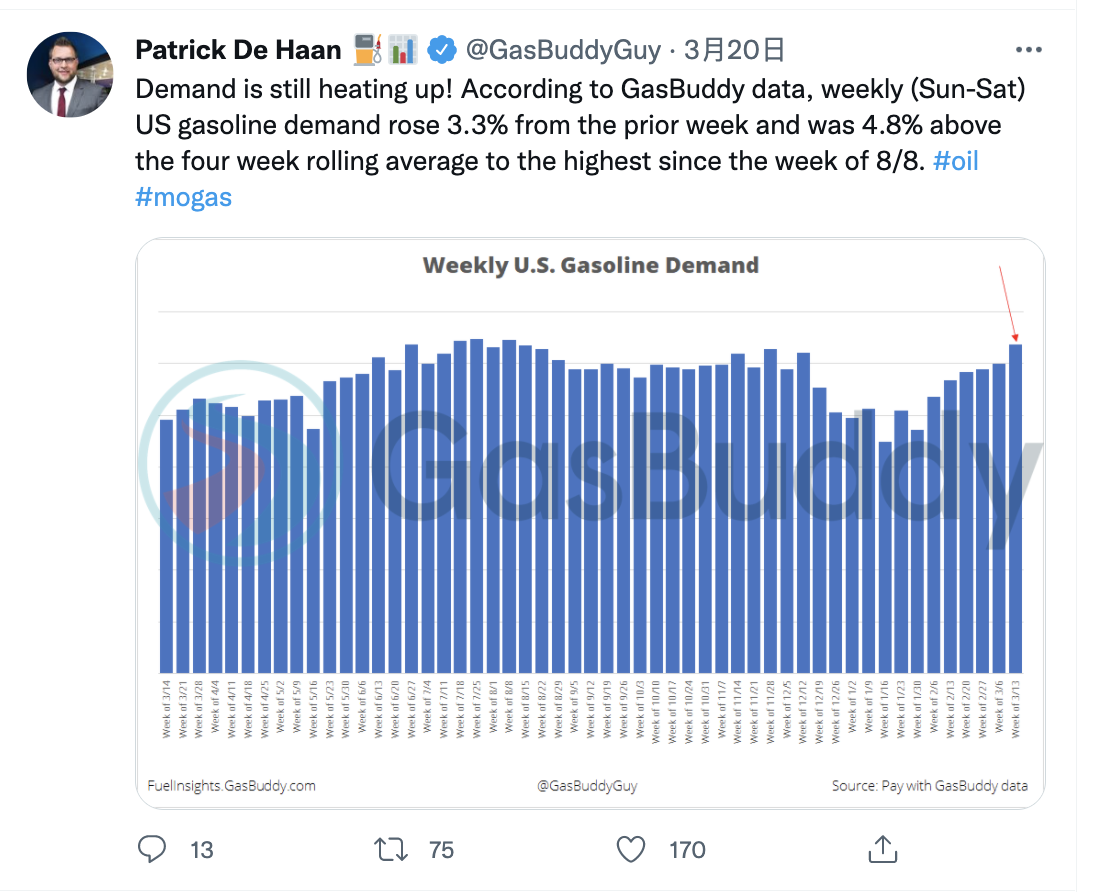This screenshot has width=1094, height=892.
Task: Click the retweet arrows icon
Action: point(390,850)
